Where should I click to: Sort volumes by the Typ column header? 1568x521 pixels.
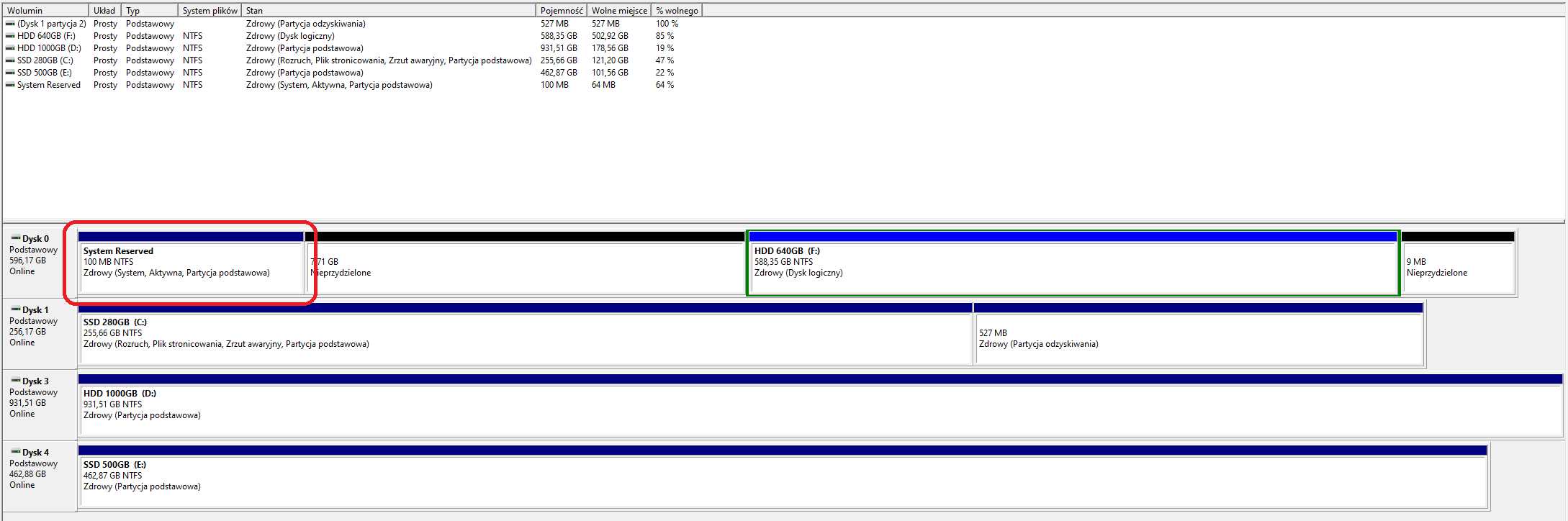point(150,11)
